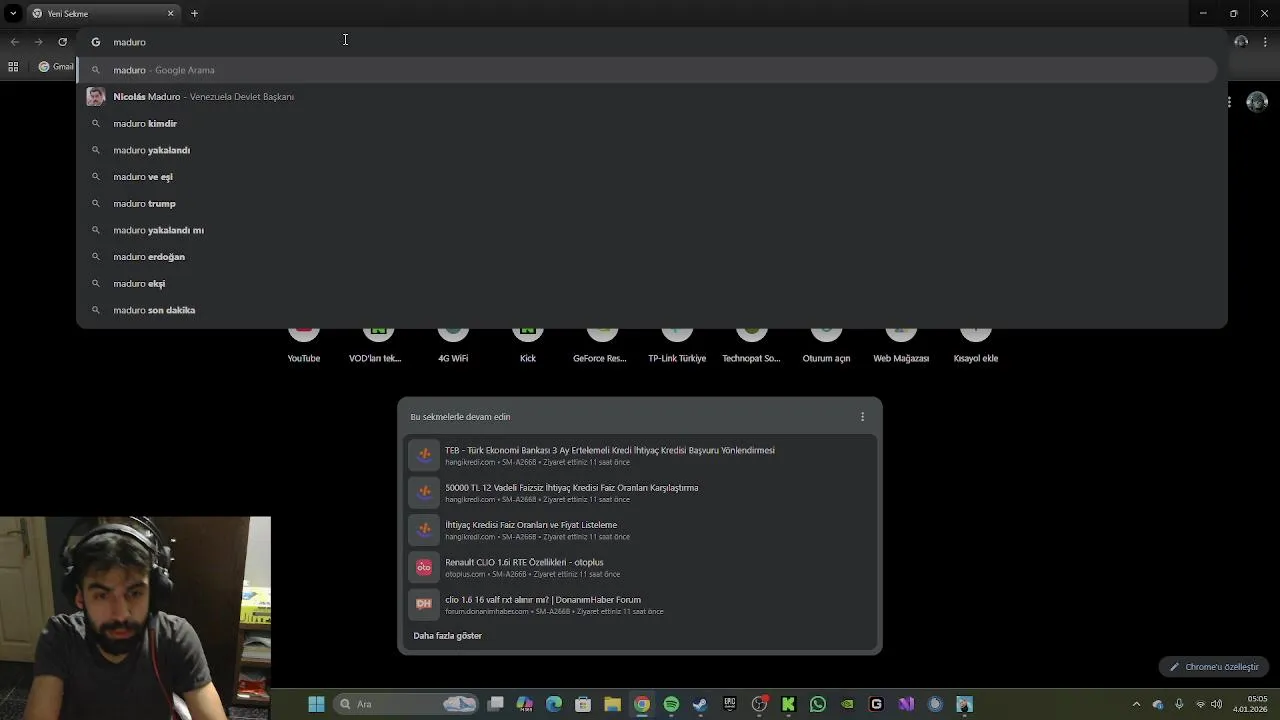
Task: Open volume control in system tray
Action: pos(1218,704)
